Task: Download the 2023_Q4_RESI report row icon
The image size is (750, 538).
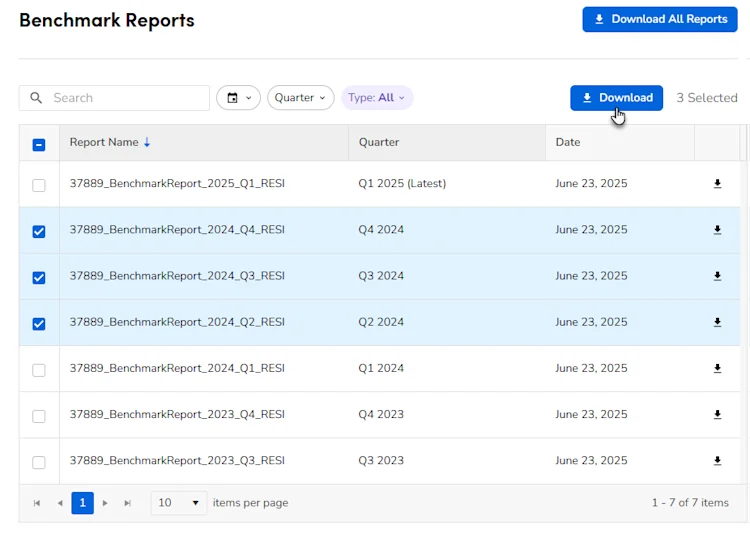Action: click(x=717, y=415)
